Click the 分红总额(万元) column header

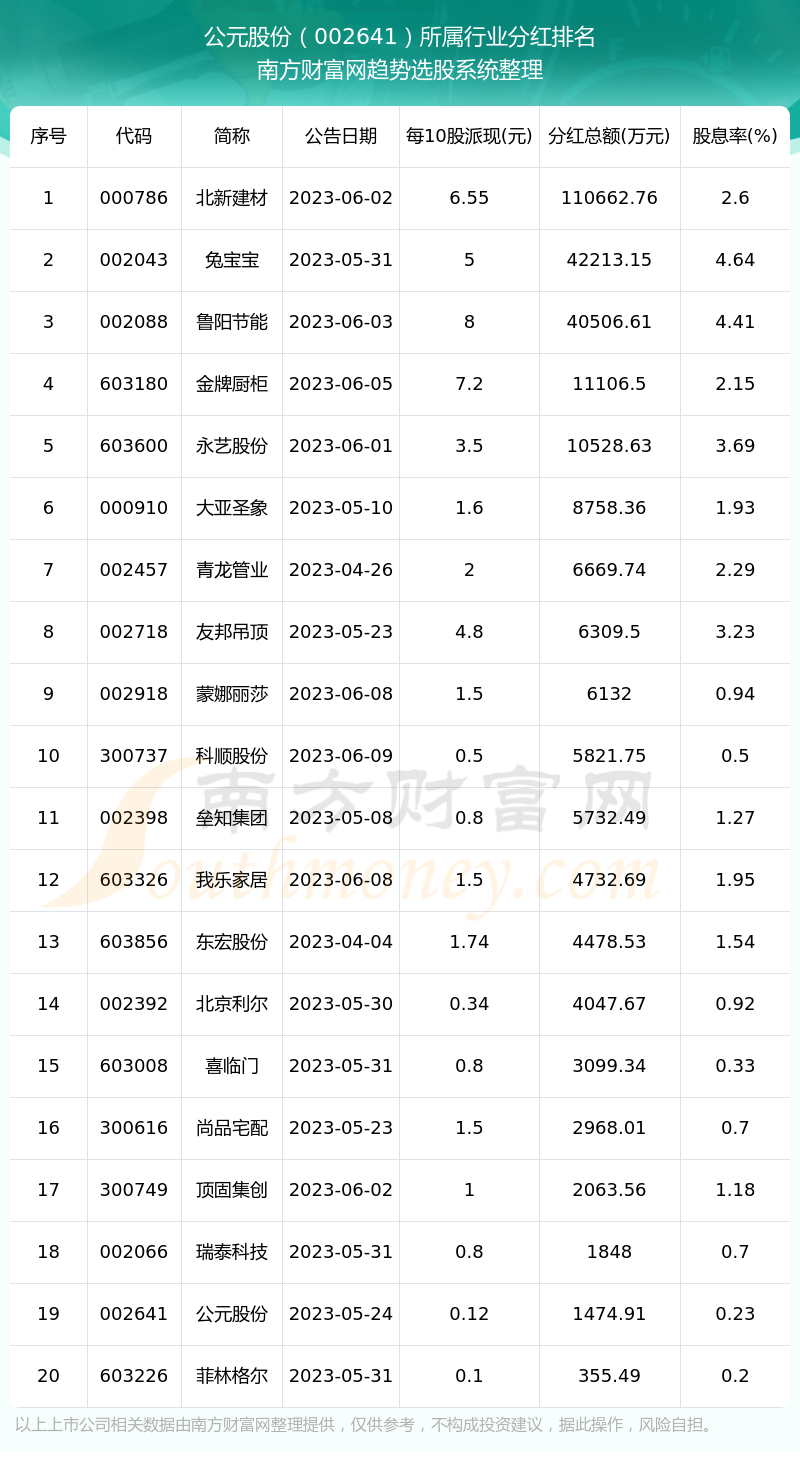(x=609, y=136)
